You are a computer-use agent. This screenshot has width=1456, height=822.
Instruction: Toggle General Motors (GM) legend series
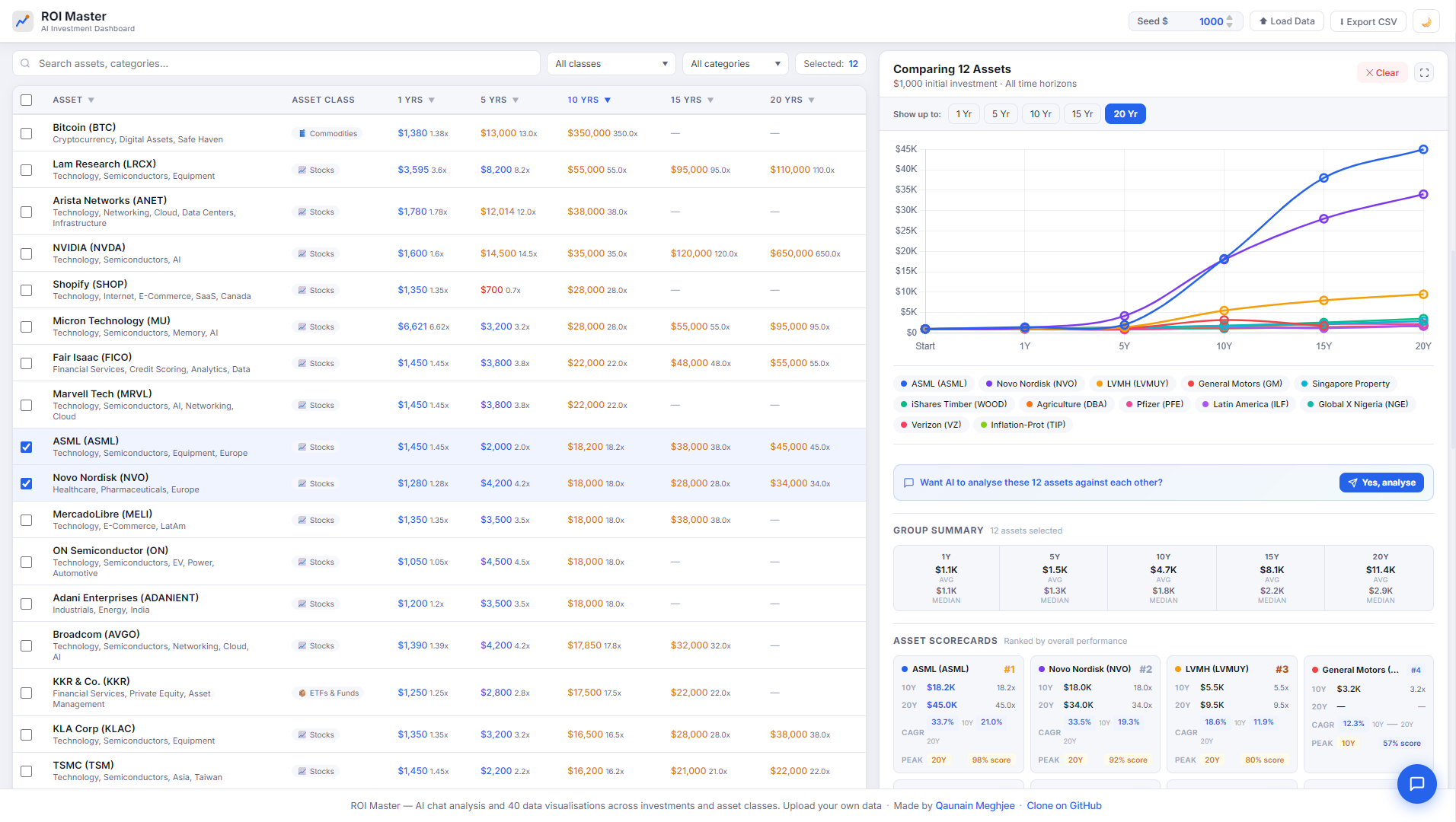[1234, 384]
